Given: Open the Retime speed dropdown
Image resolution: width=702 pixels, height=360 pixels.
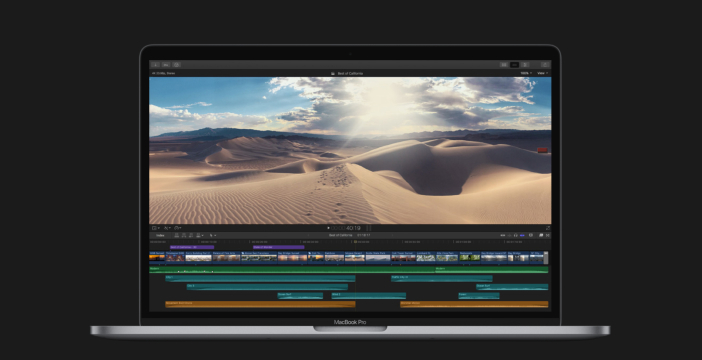Looking at the screenshot, I should 178,228.
